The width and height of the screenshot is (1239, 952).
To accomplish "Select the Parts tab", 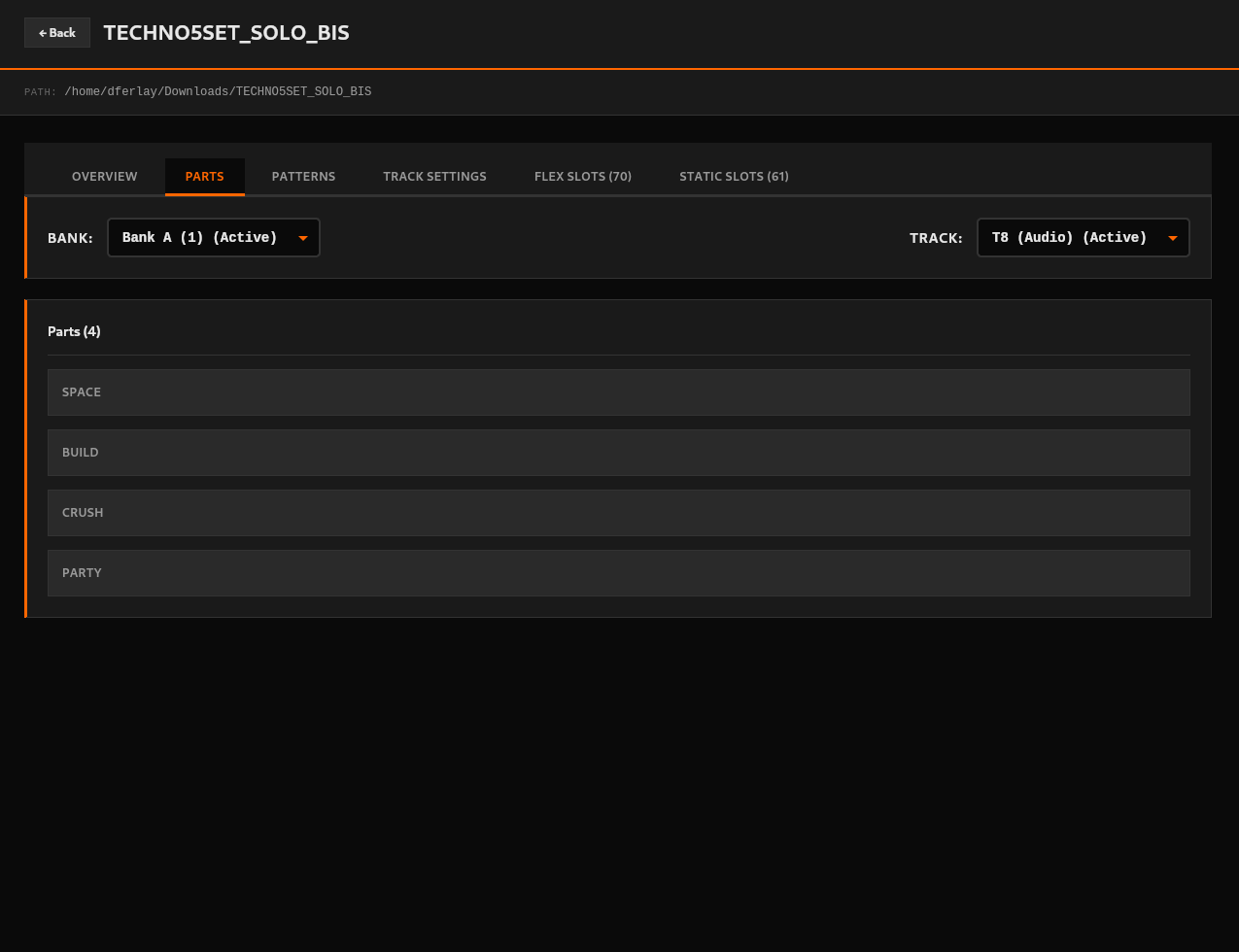I will (x=204, y=177).
